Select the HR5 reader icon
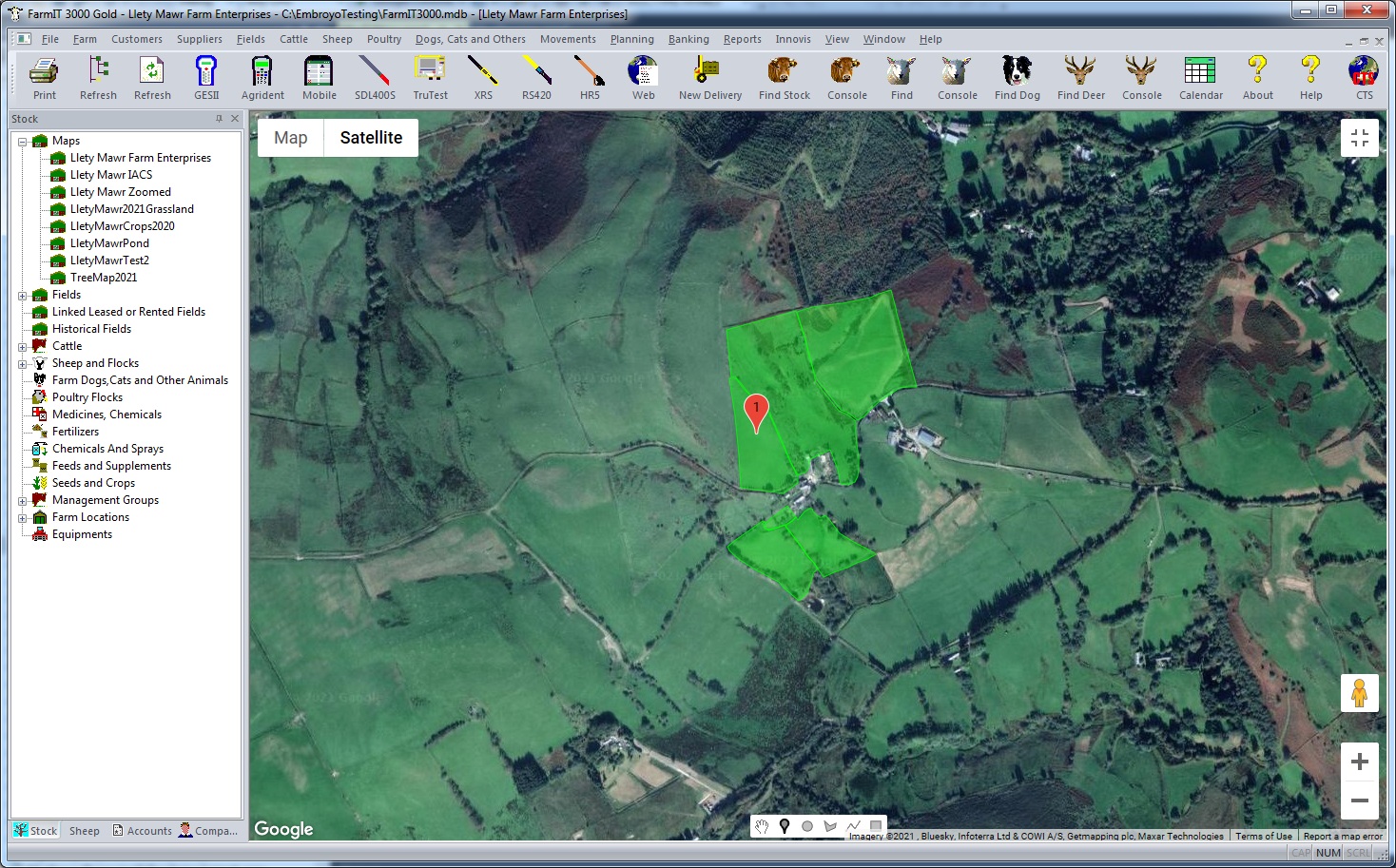The width and height of the screenshot is (1396, 868). (x=590, y=77)
